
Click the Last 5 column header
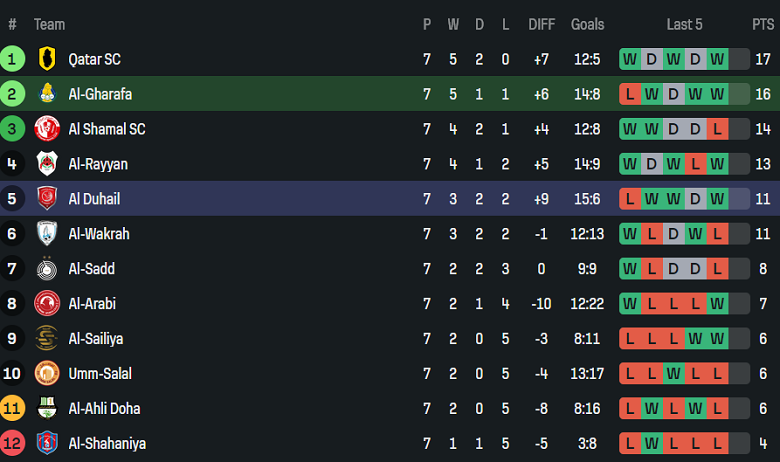[684, 24]
